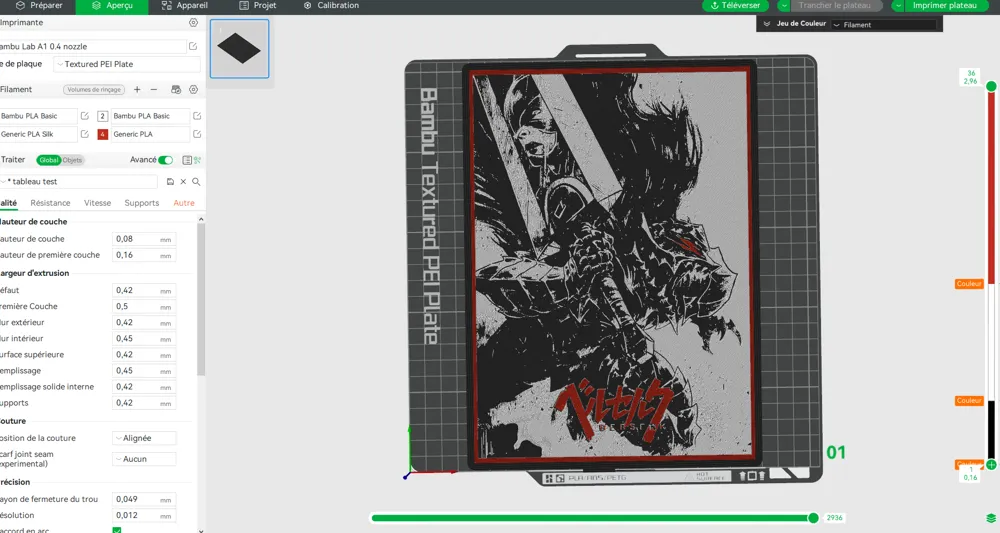The width and height of the screenshot is (1000, 533).
Task: Click Rayon de fermeture du trou 0,049 field
Action: [144, 499]
